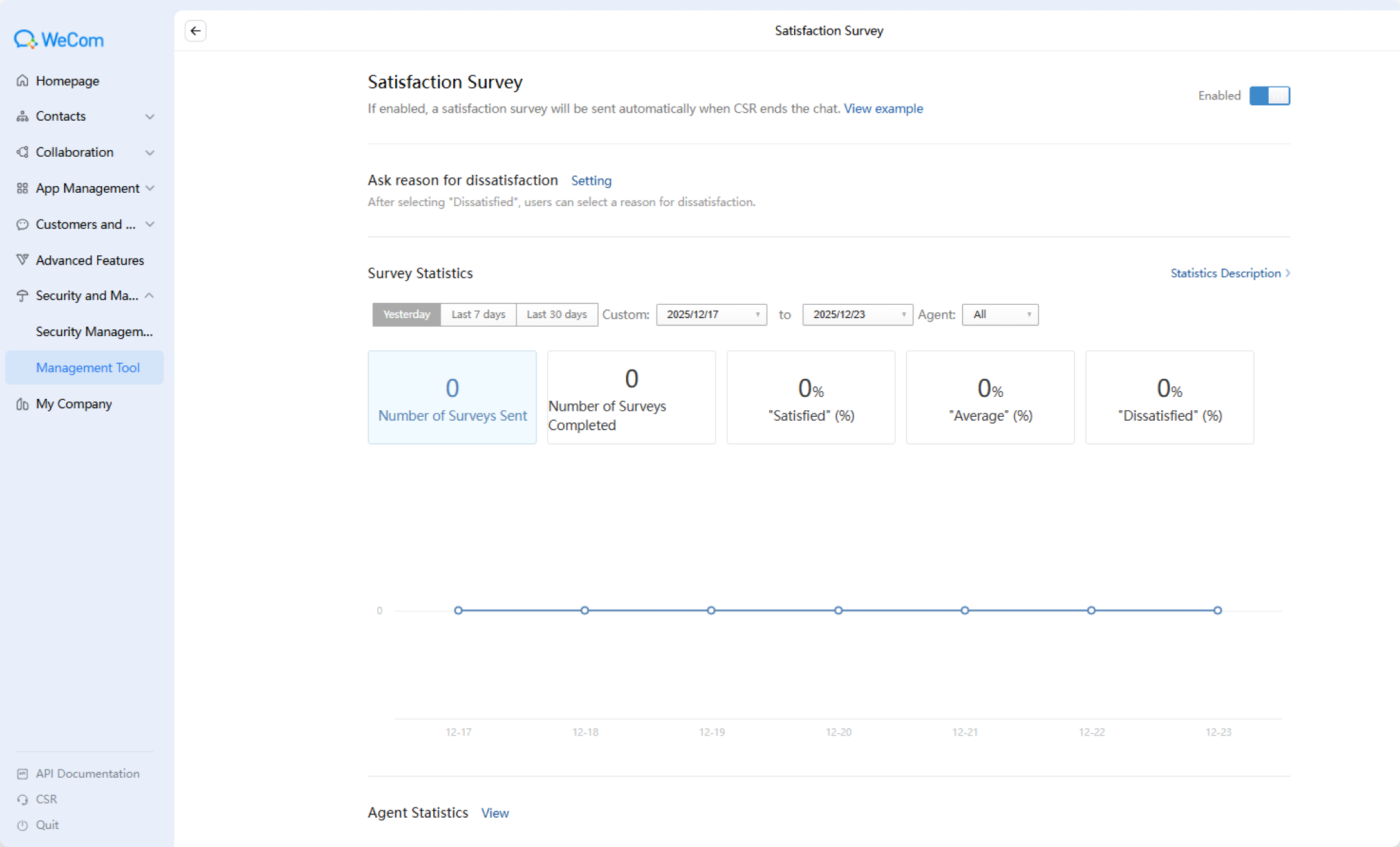Open the CSR link
The height and width of the screenshot is (847, 1400).
46,799
